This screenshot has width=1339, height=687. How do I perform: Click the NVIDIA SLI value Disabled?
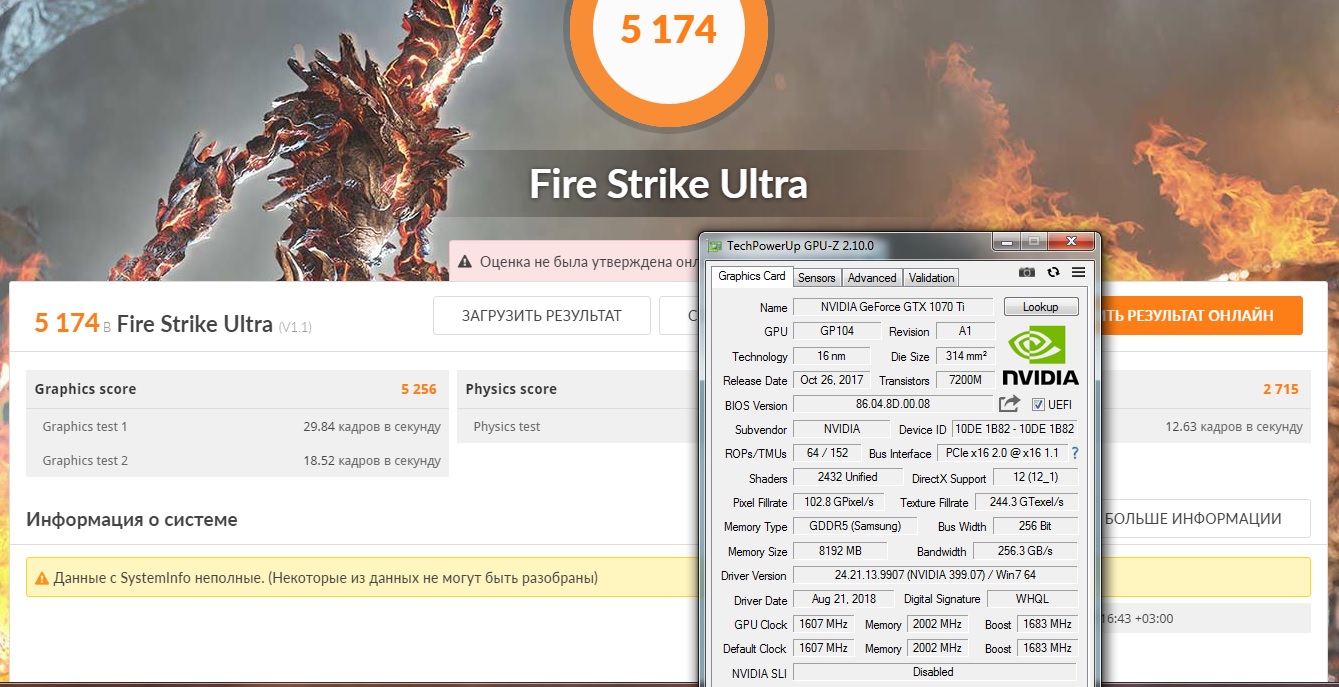click(x=935, y=672)
